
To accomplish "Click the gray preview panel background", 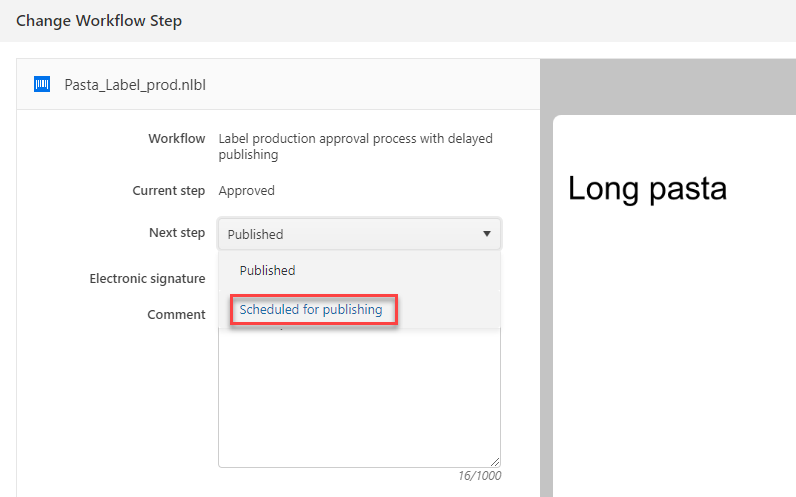I will [668, 86].
